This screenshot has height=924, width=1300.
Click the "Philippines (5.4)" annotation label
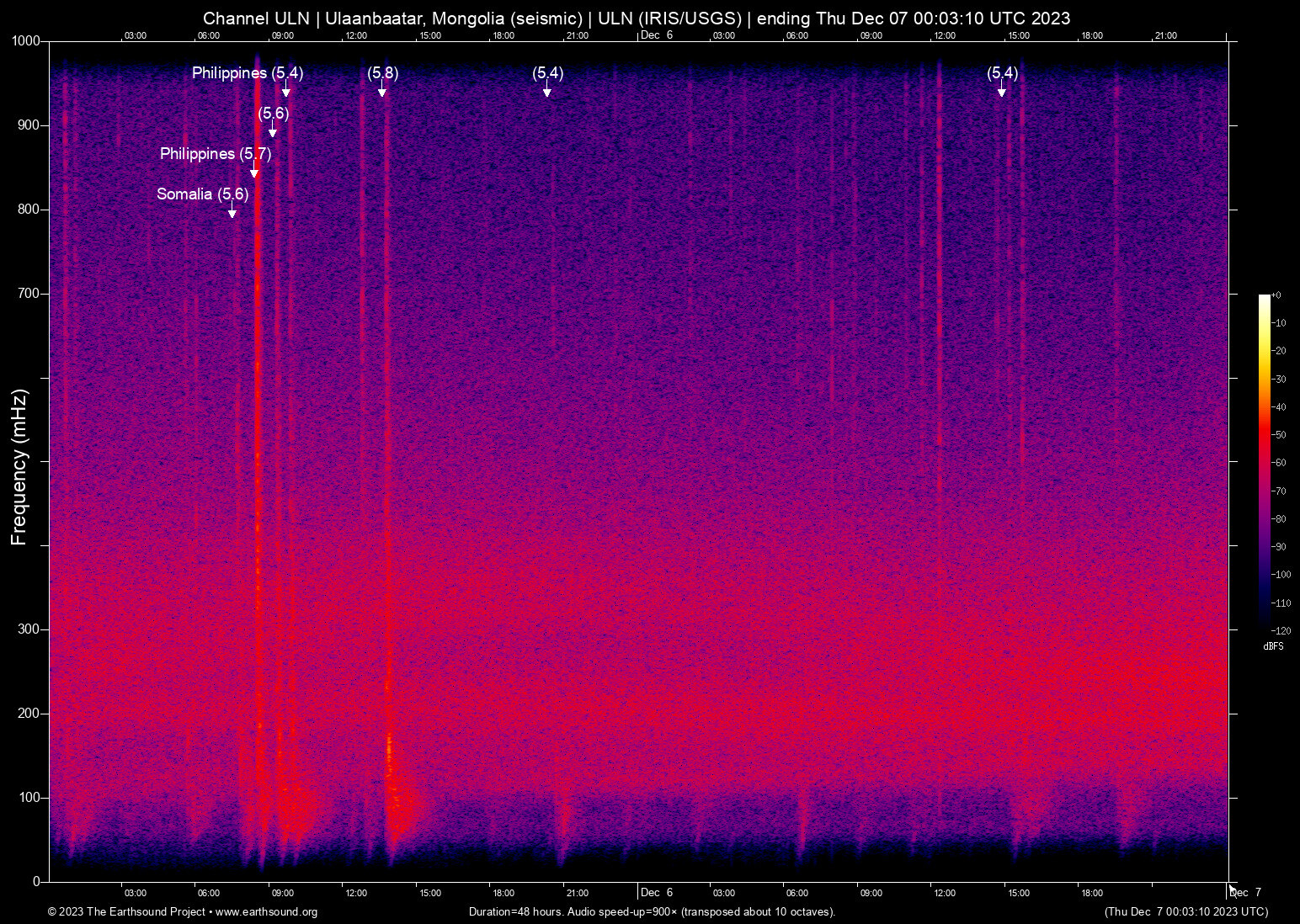tap(248, 73)
